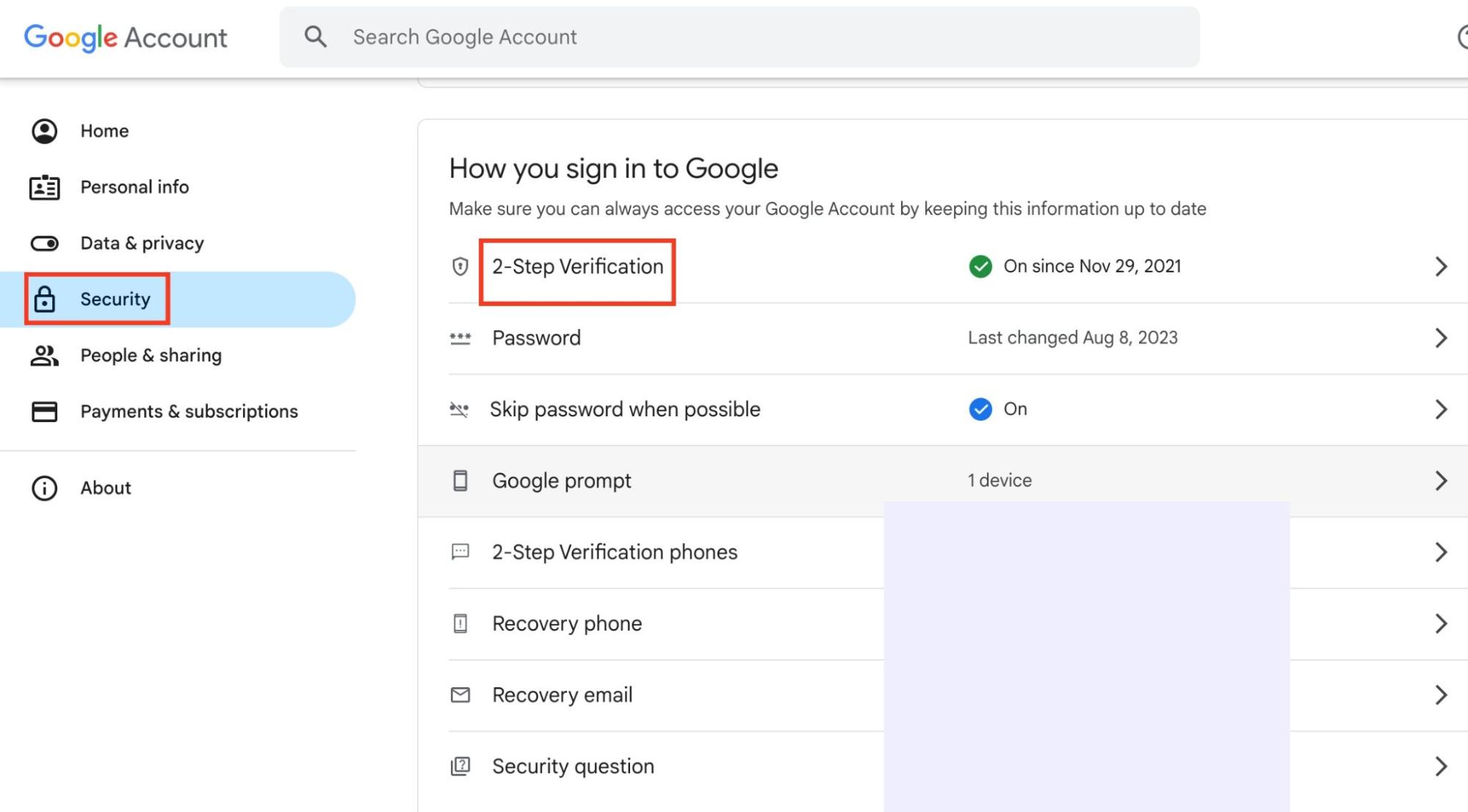Click the 2-Step Verification phones message icon
Viewport: 1468px width, 812px height.
click(x=460, y=552)
